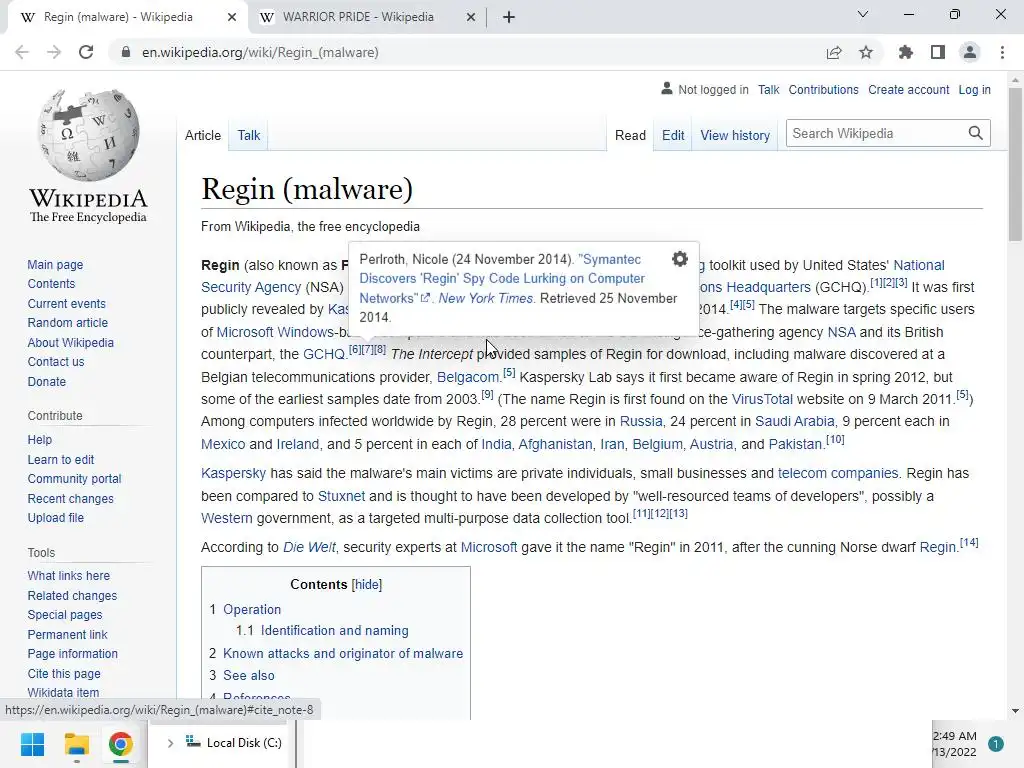
Task: Bookmark this page with the star icon
Action: 866,52
